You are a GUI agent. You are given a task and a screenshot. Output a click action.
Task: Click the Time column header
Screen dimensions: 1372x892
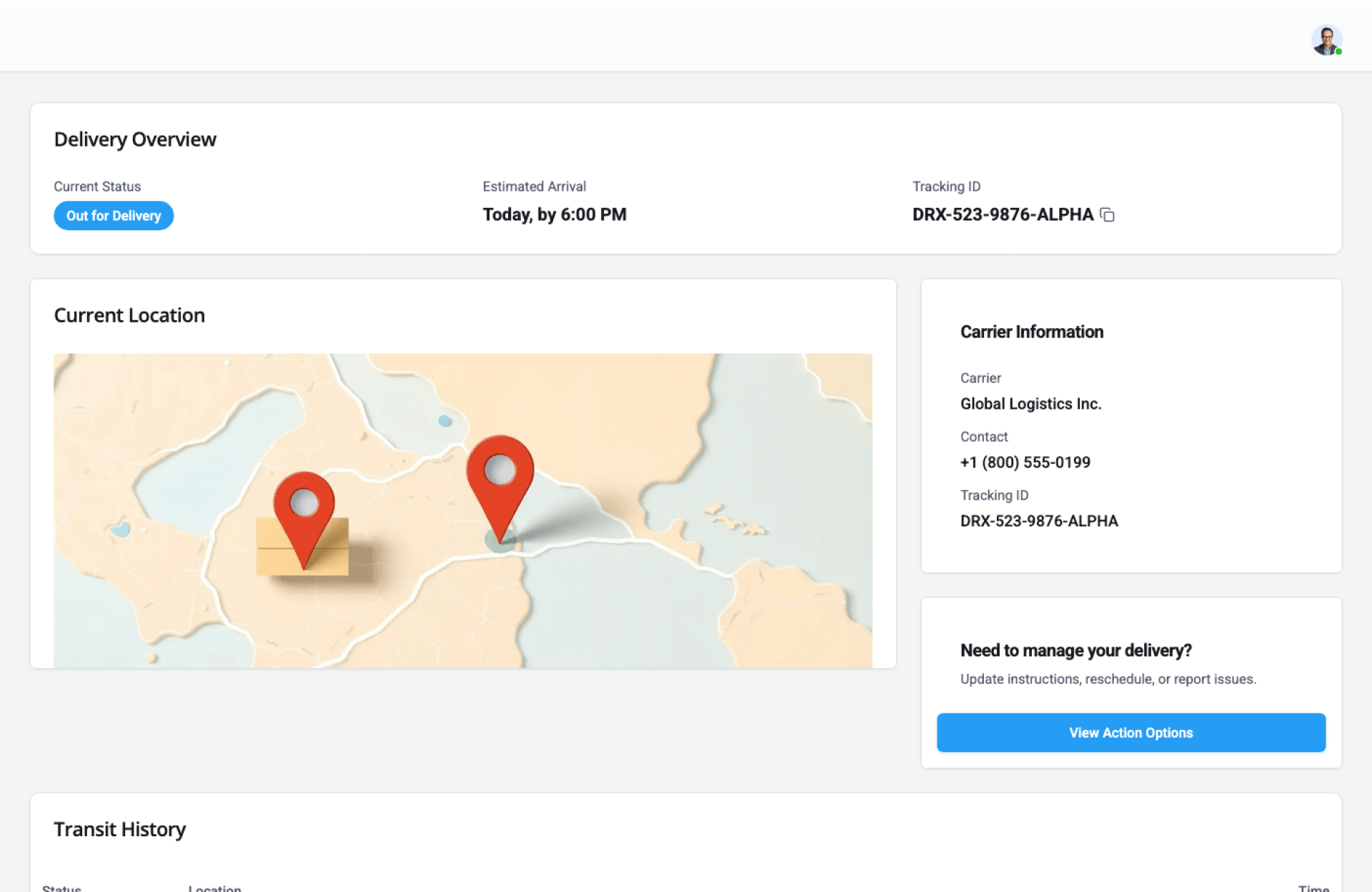(1313, 888)
